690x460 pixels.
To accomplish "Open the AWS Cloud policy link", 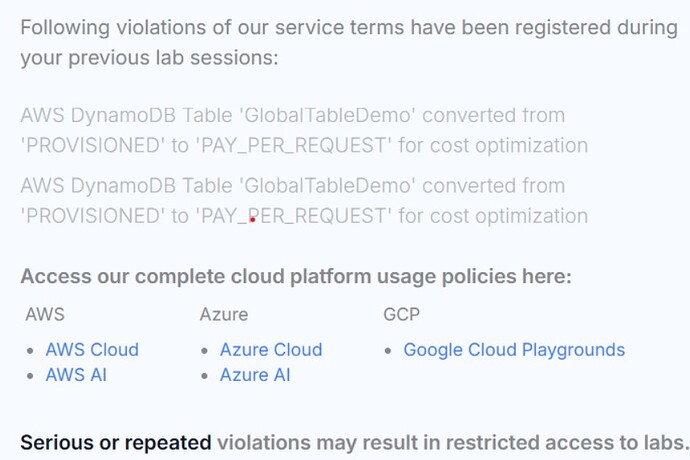I will tap(92, 350).
